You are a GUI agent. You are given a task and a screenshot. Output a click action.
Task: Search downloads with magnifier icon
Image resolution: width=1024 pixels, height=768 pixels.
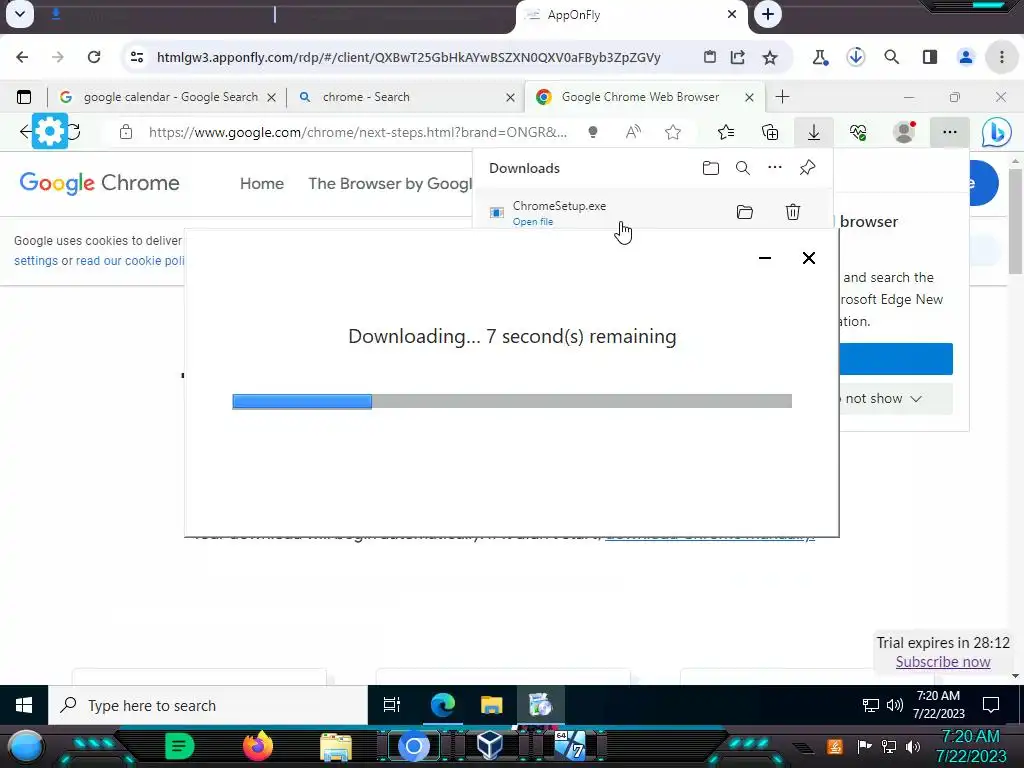[743, 168]
